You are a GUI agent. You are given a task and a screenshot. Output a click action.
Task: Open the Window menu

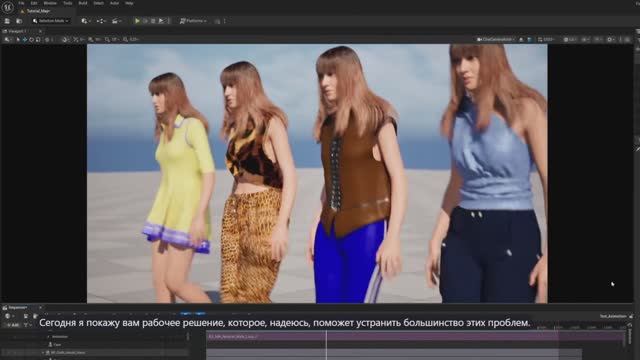coord(50,3)
